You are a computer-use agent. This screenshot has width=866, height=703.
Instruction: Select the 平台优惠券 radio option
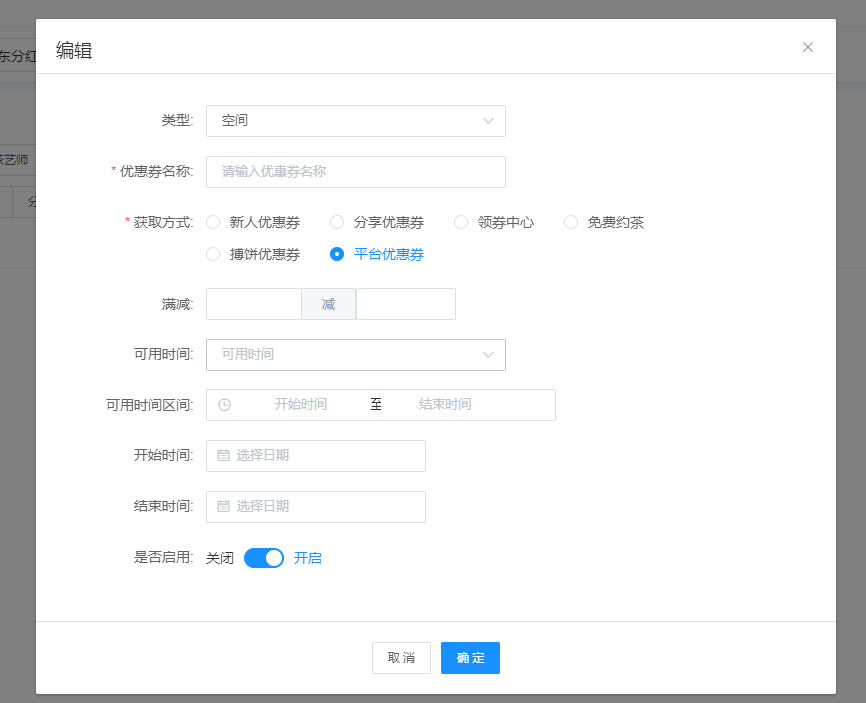(337, 254)
